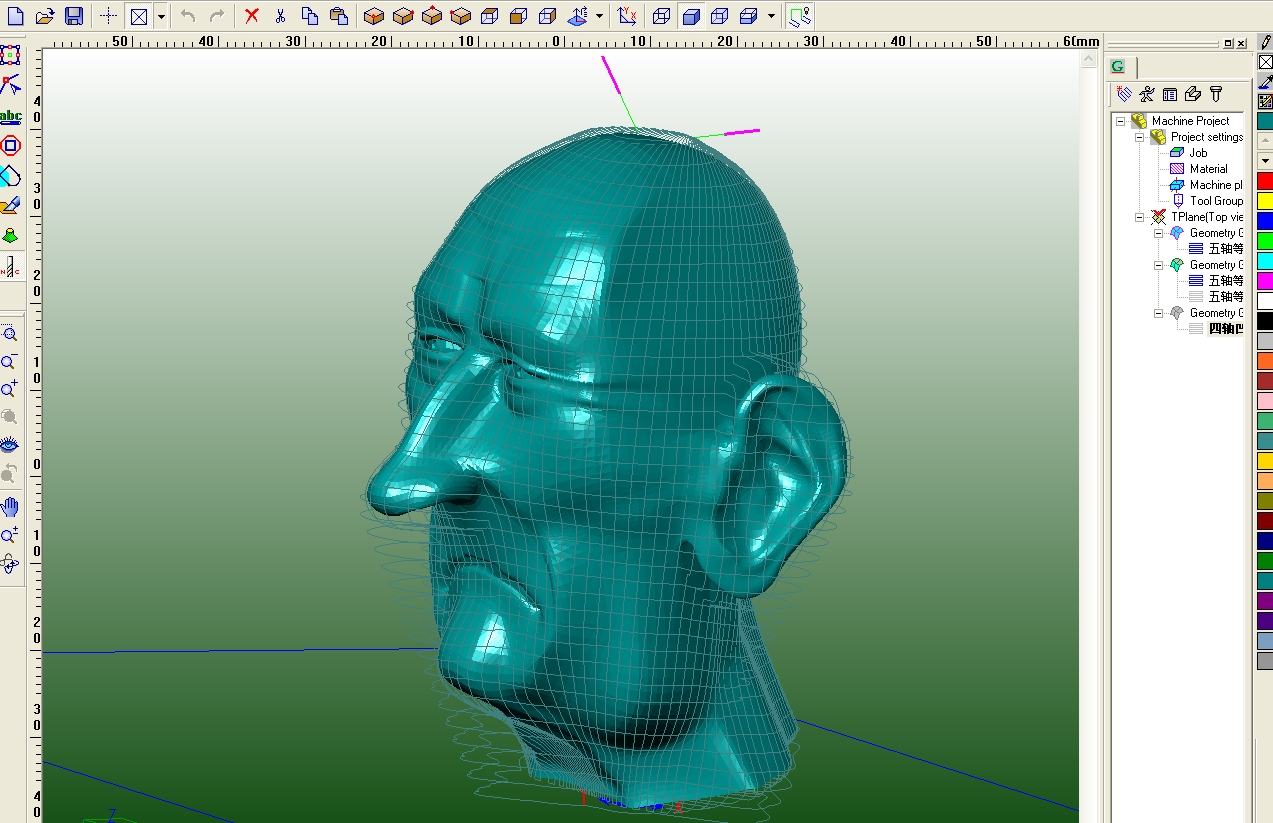This screenshot has height=823, width=1273.
Task: Choose the cube view with brown front face
Action: (519, 16)
